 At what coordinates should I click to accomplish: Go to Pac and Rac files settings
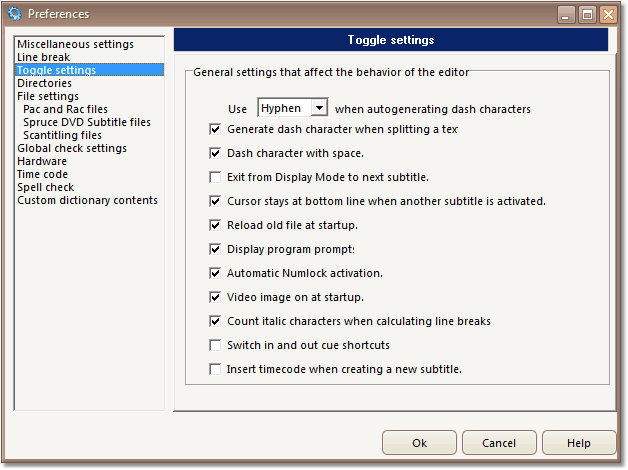tap(65, 109)
